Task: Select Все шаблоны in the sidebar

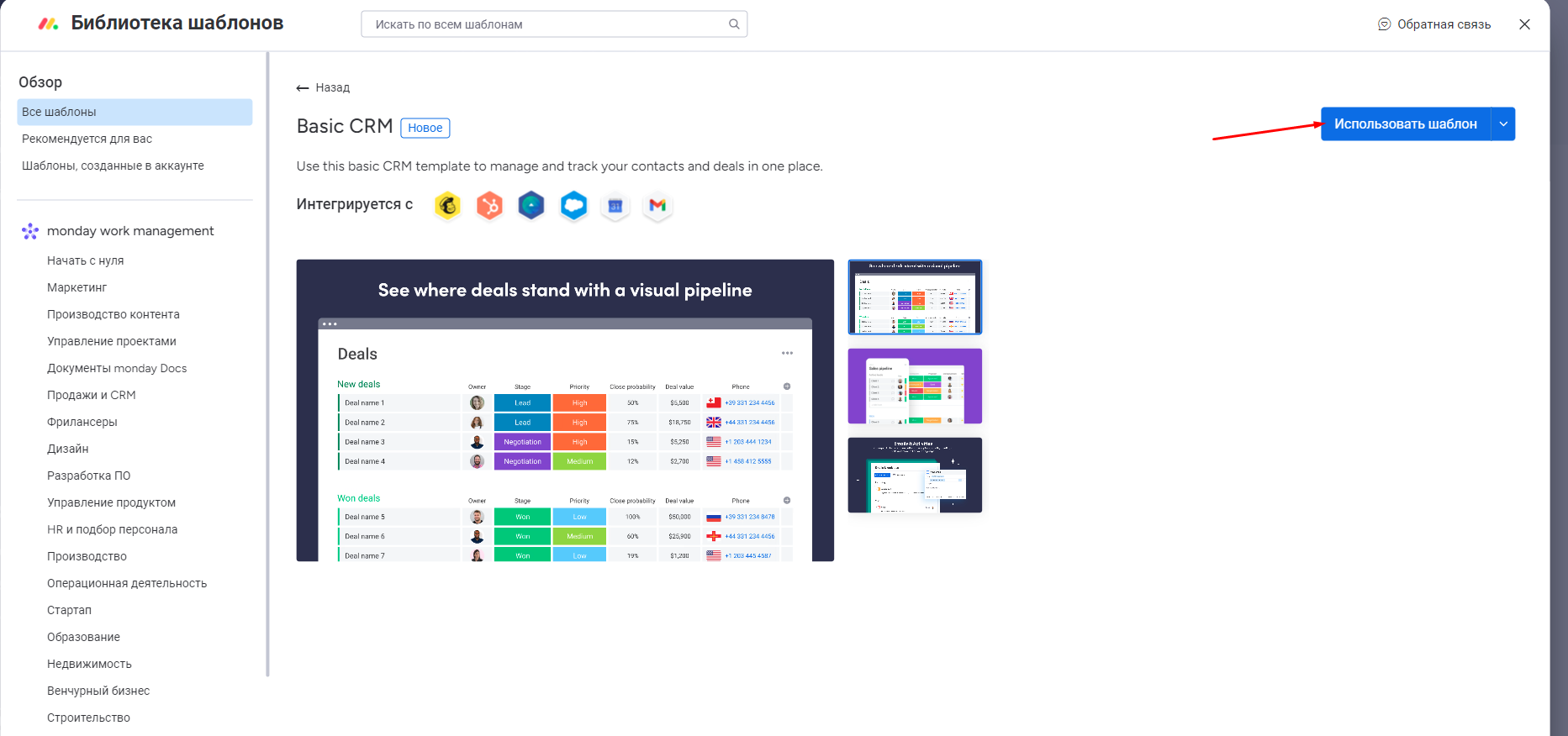Action: pos(135,112)
